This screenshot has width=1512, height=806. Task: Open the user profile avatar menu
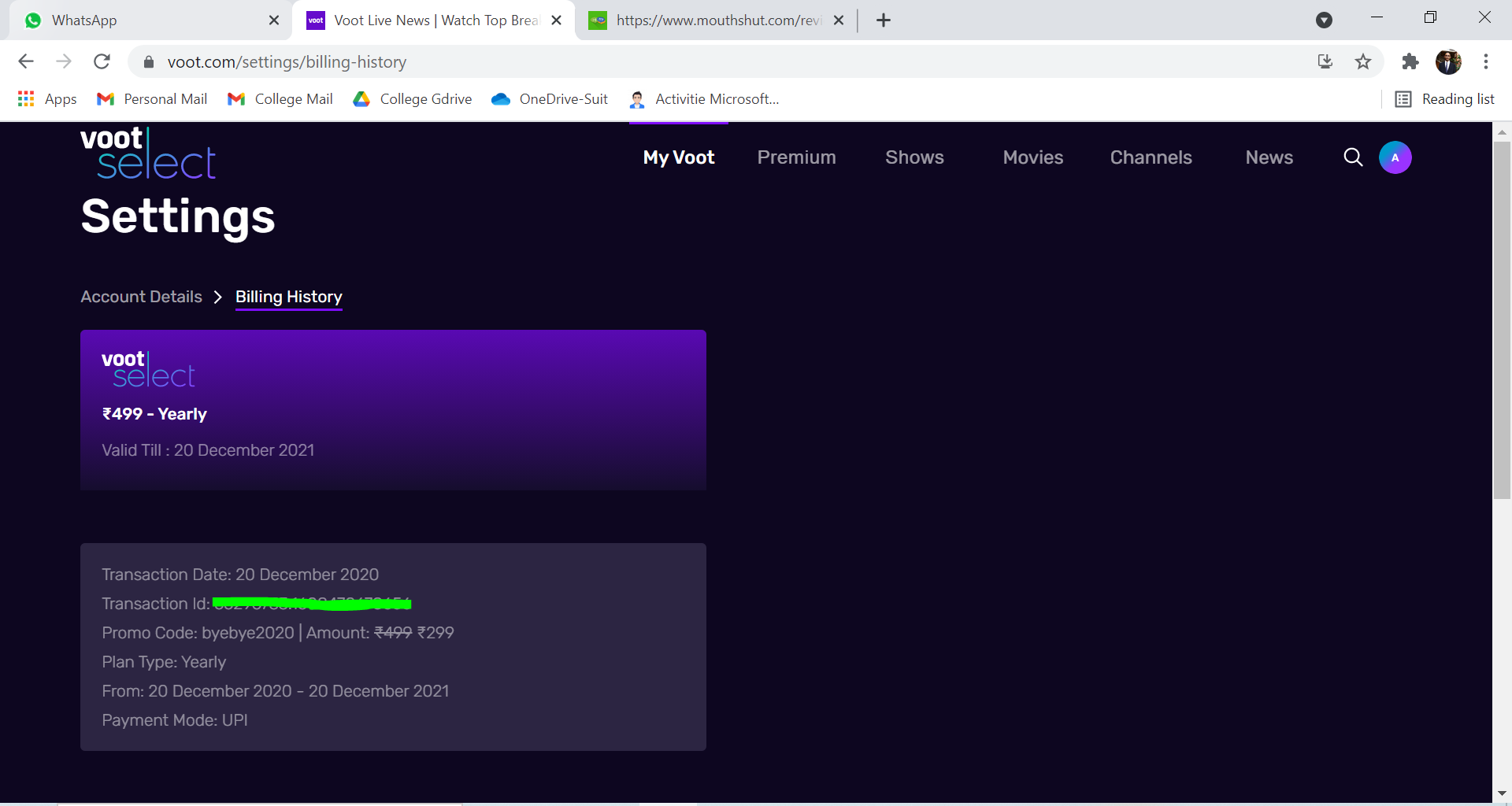click(1395, 157)
